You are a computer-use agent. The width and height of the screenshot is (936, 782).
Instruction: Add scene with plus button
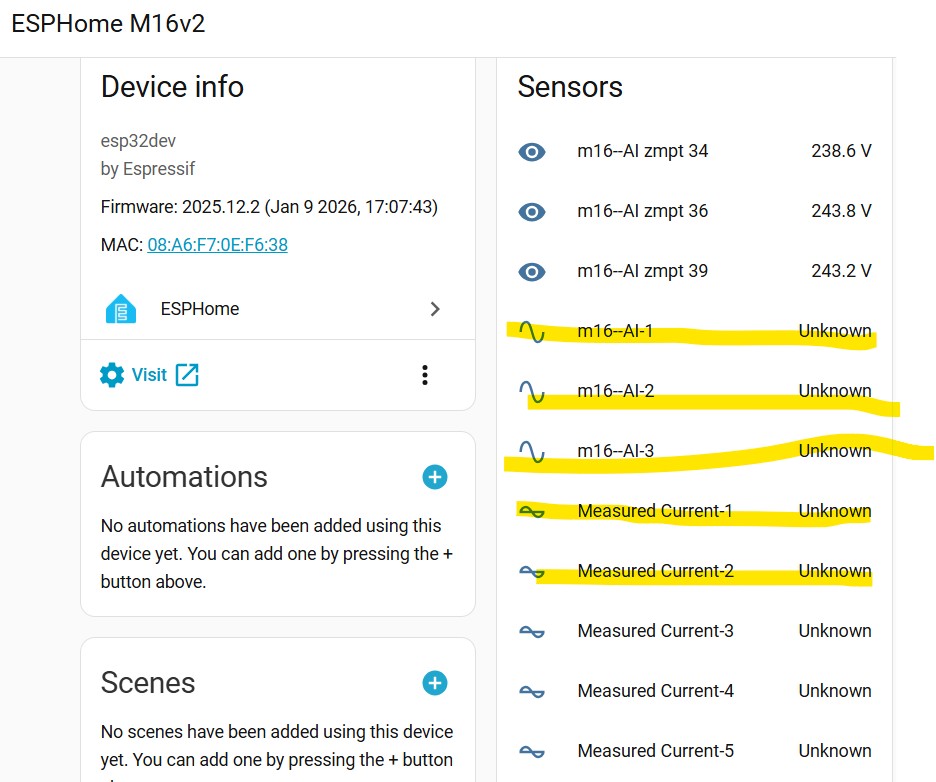434,683
